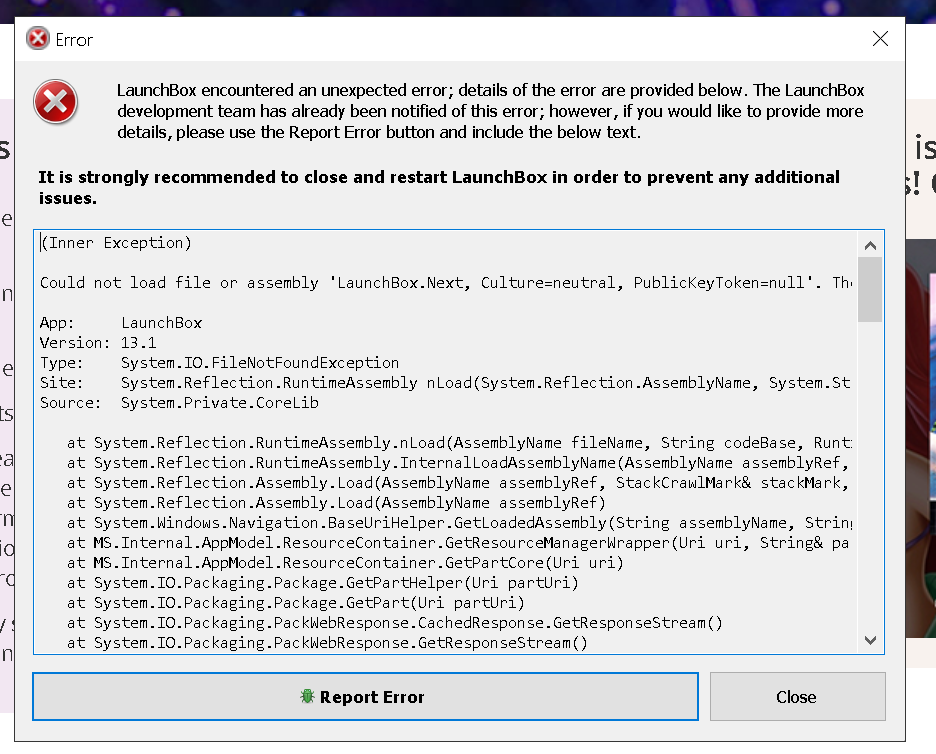Click the 'GetResourceManagerWrapper' stack trace line
This screenshot has width=936, height=754.
(458, 543)
